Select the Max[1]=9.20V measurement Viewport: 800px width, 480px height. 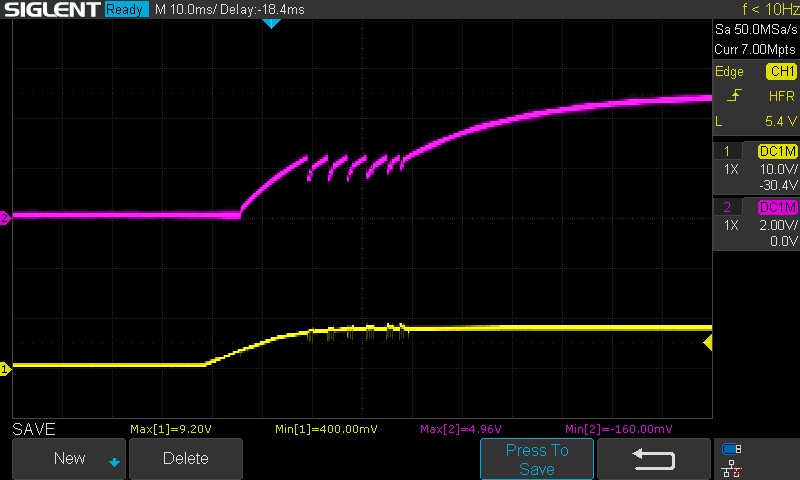tap(171, 429)
